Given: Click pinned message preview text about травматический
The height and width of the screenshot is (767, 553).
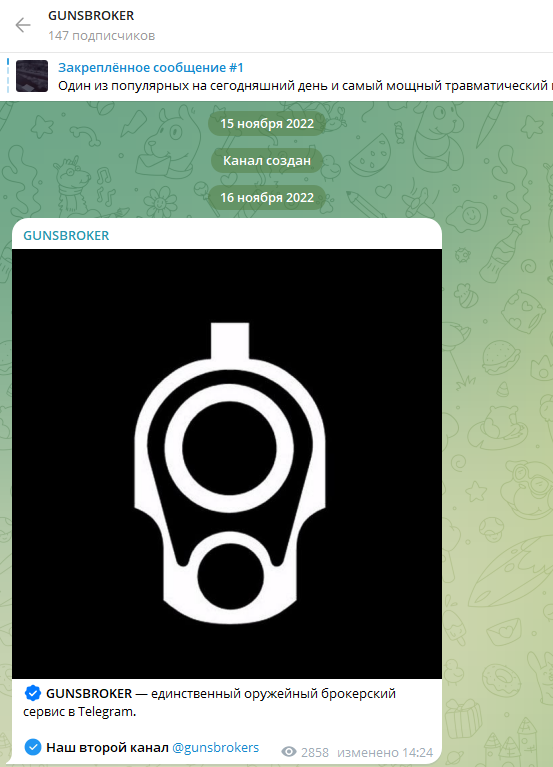Looking at the screenshot, I should coord(305,86).
